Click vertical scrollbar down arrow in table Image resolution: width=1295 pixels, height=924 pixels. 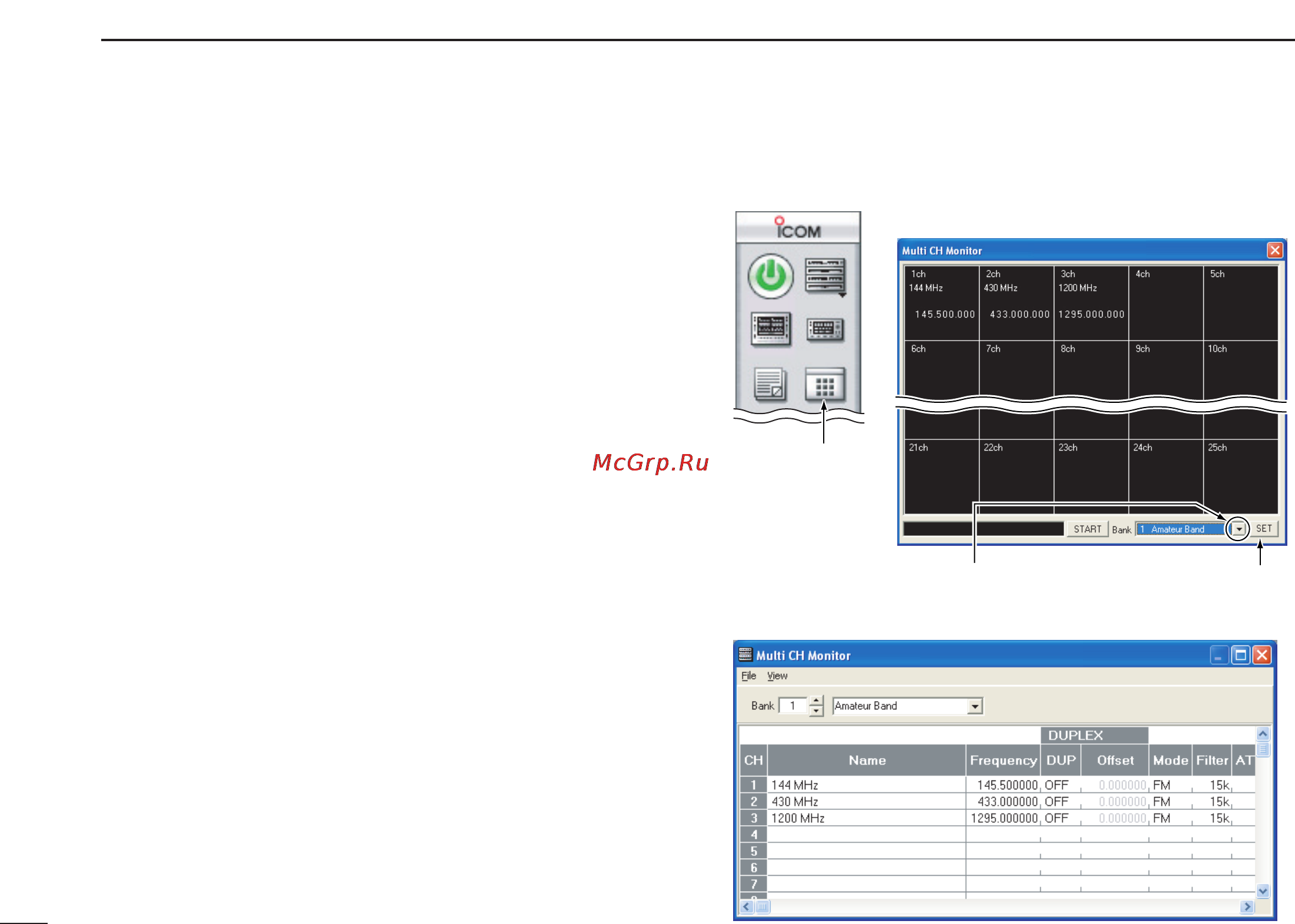pyautogui.click(x=1263, y=891)
